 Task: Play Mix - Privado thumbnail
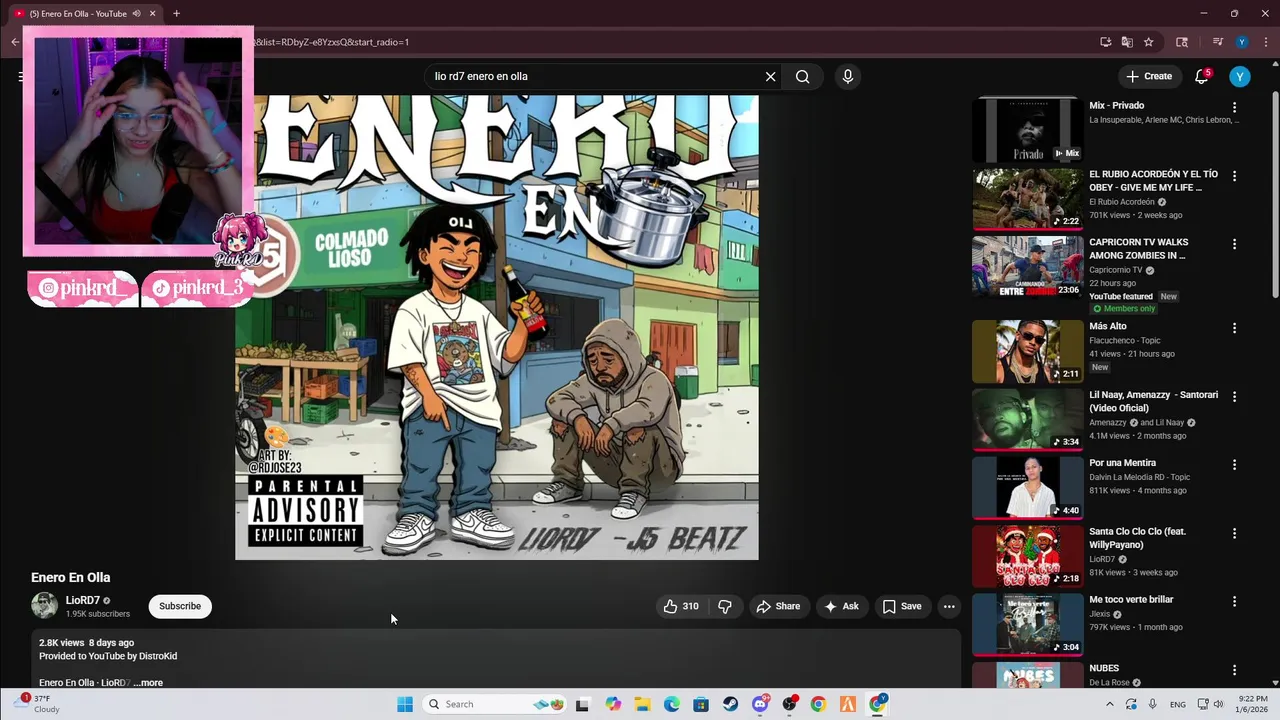point(1028,130)
